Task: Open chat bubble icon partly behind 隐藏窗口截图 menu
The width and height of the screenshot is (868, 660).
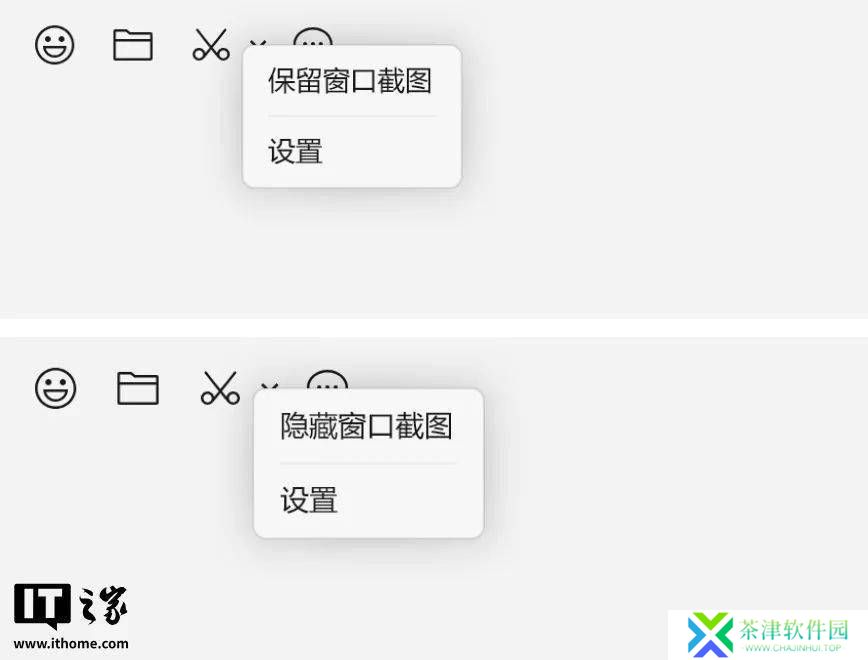Action: click(327, 380)
